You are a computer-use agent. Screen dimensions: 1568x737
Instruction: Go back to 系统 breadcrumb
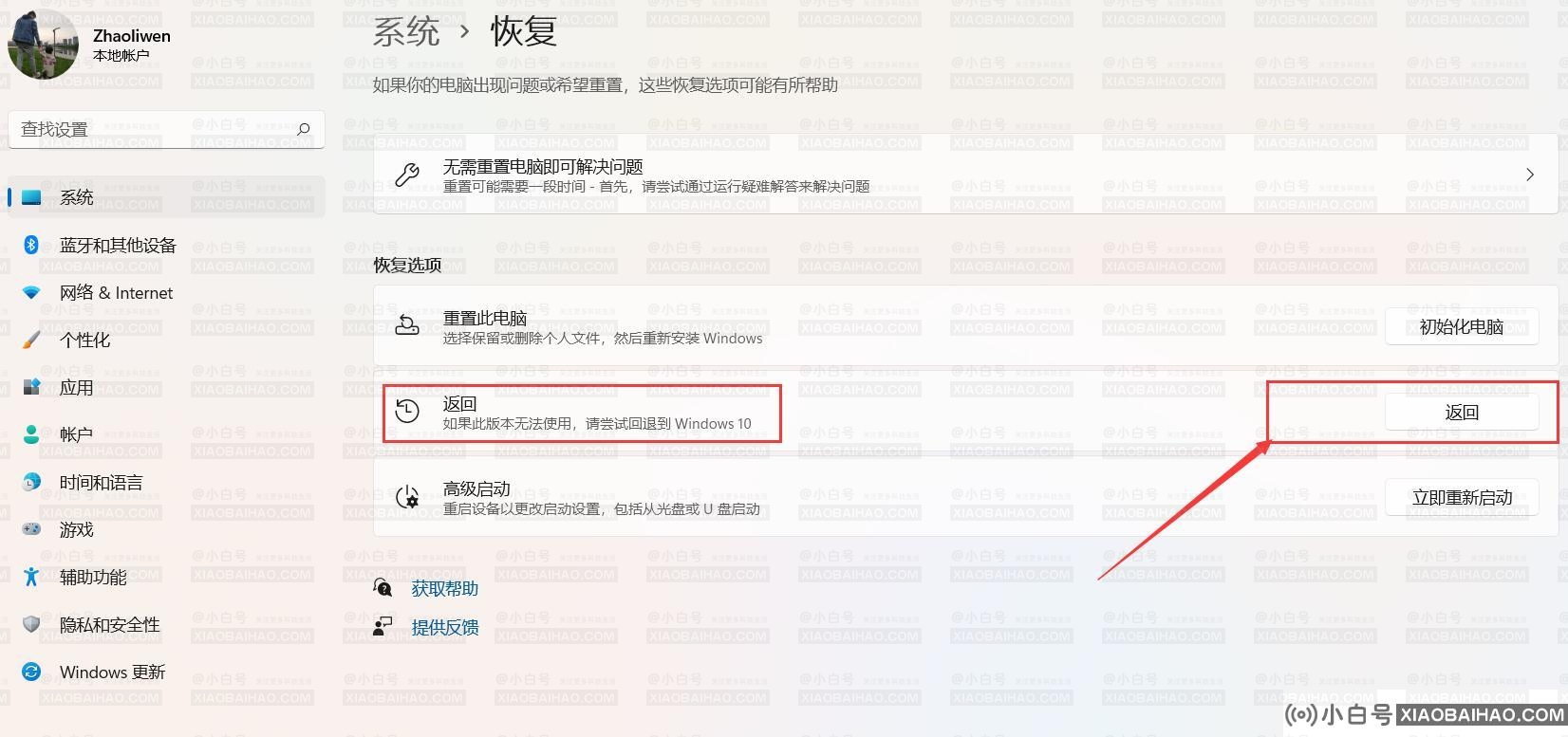pos(406,31)
